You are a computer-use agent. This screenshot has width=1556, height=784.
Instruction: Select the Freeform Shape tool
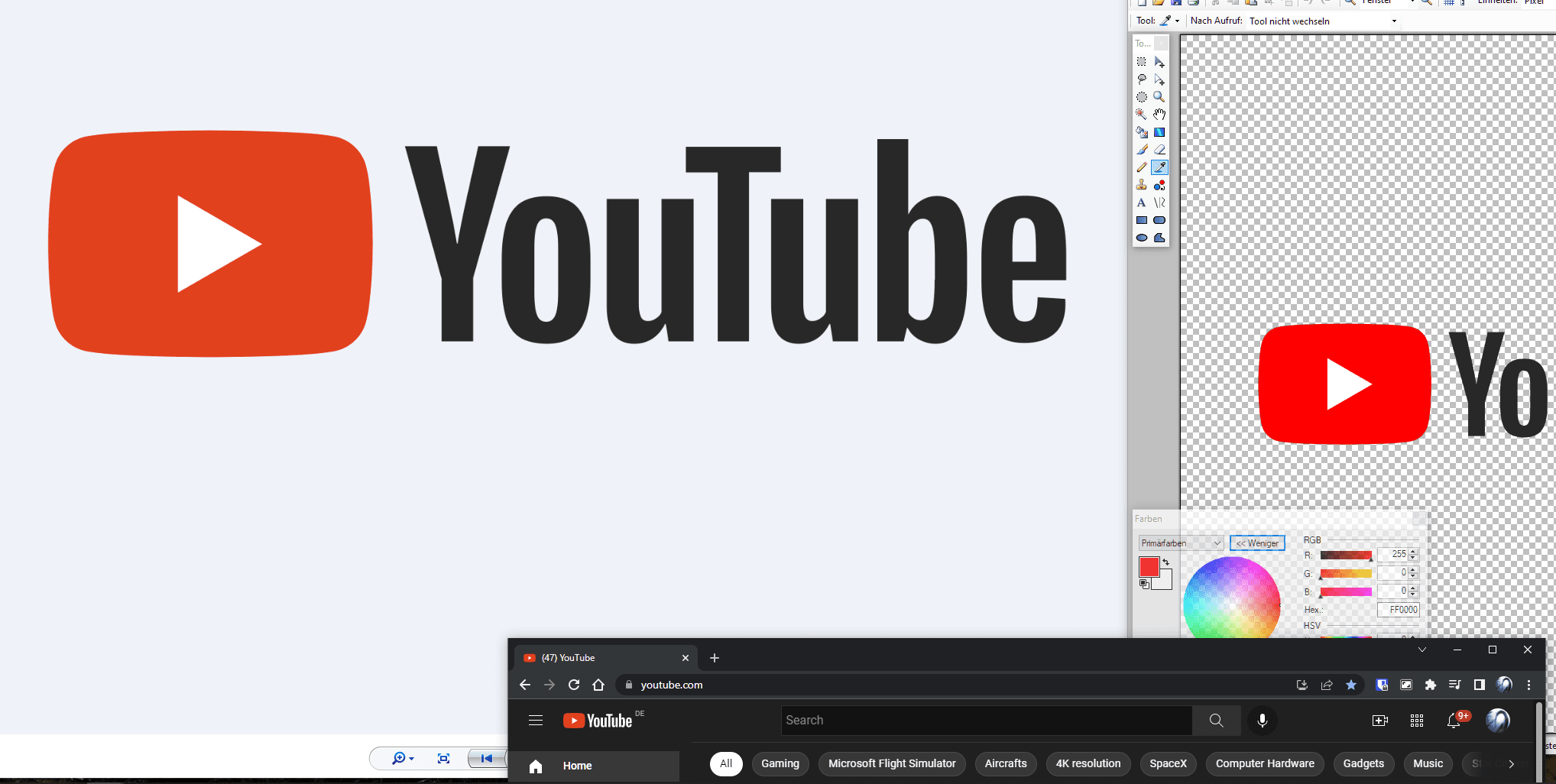click(1159, 238)
